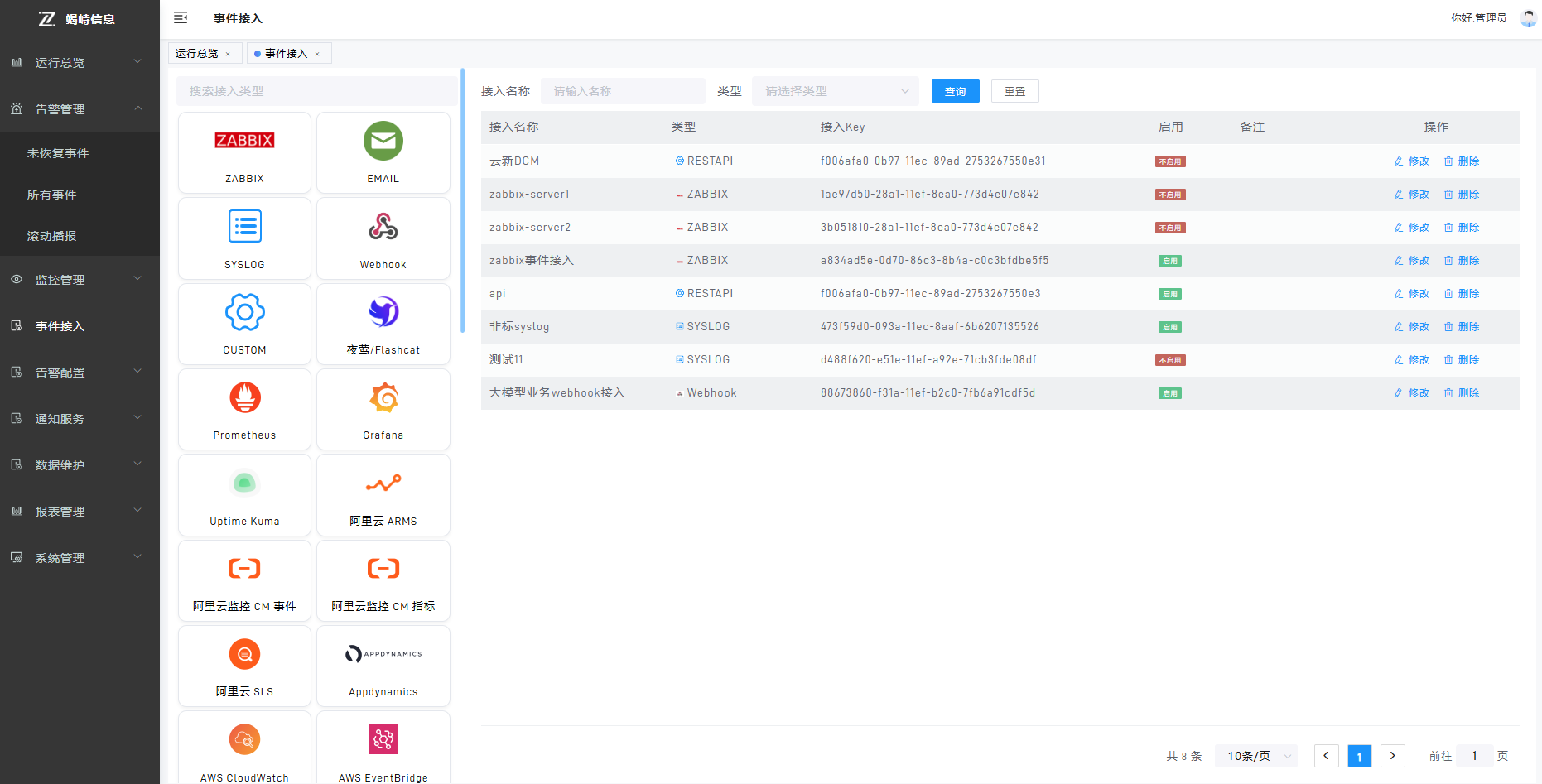Image resolution: width=1542 pixels, height=784 pixels.
Task: Toggle the 启用 status of 非标syslog
Action: (x=1170, y=327)
